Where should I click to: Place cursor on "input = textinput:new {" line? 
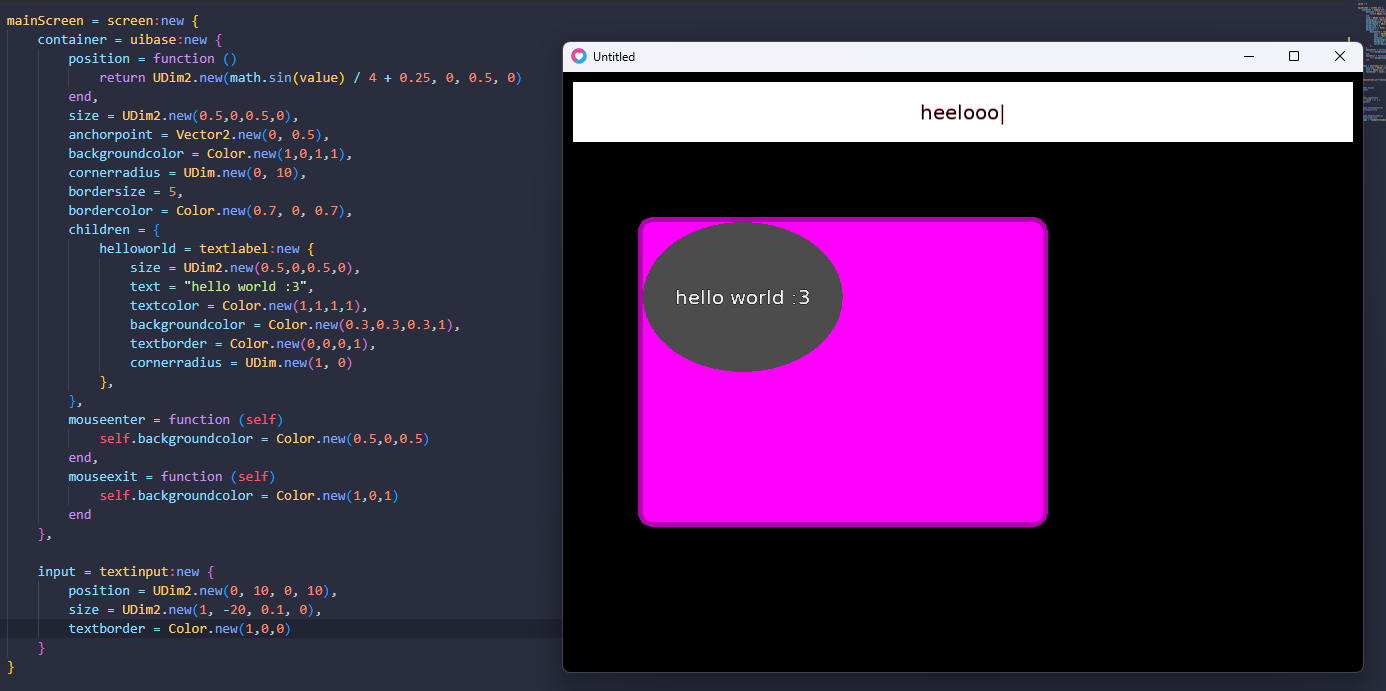point(125,572)
